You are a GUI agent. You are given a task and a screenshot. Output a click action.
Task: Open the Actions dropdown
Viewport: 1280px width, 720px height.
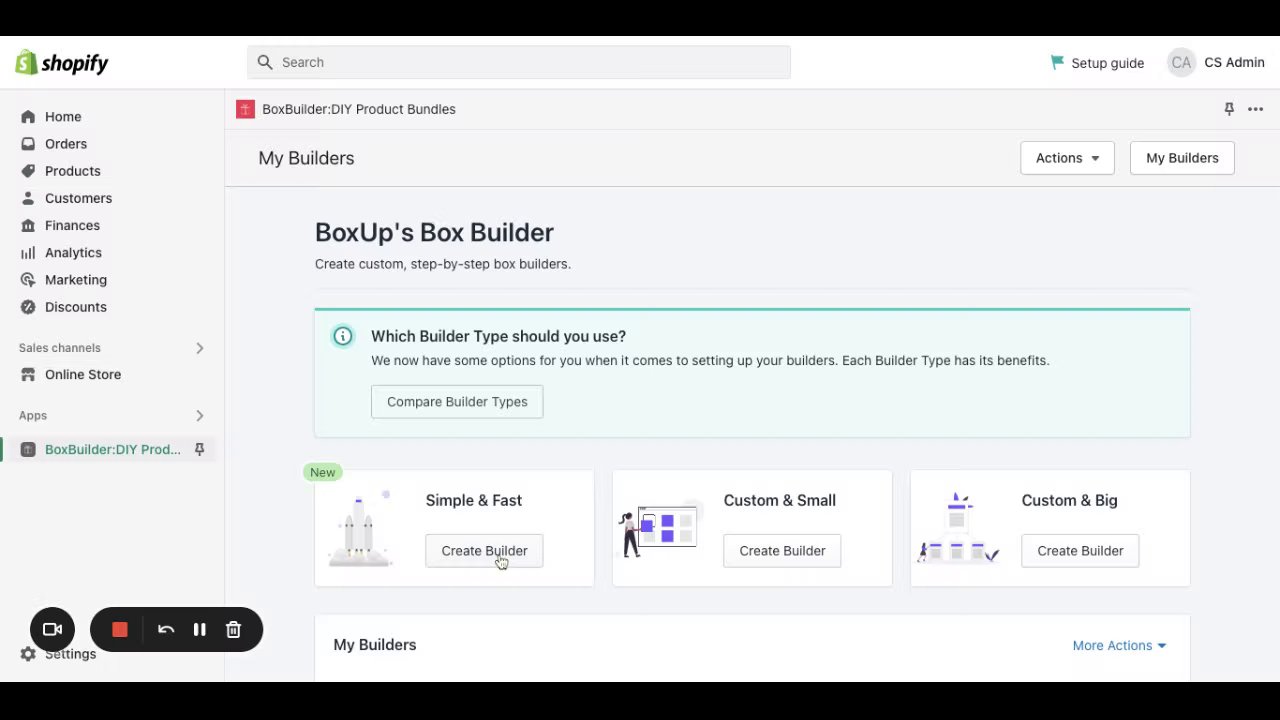1067,158
